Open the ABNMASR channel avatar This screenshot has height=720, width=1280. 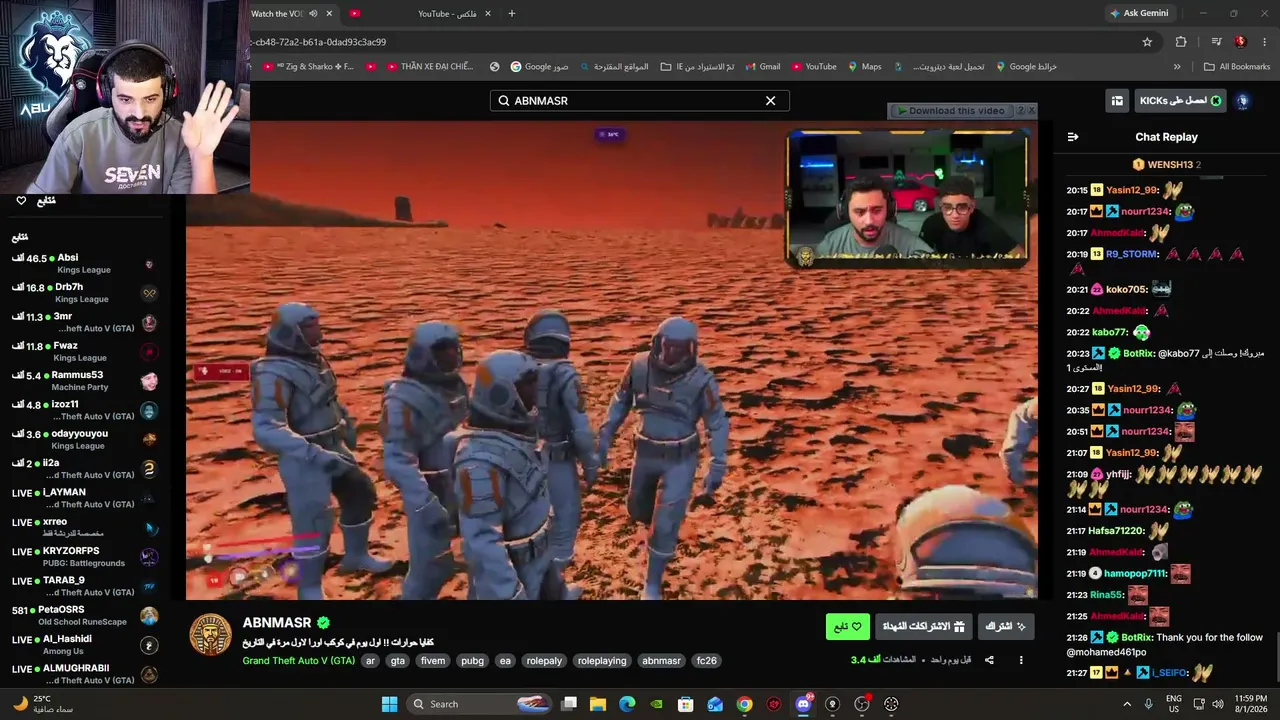pyautogui.click(x=210, y=635)
